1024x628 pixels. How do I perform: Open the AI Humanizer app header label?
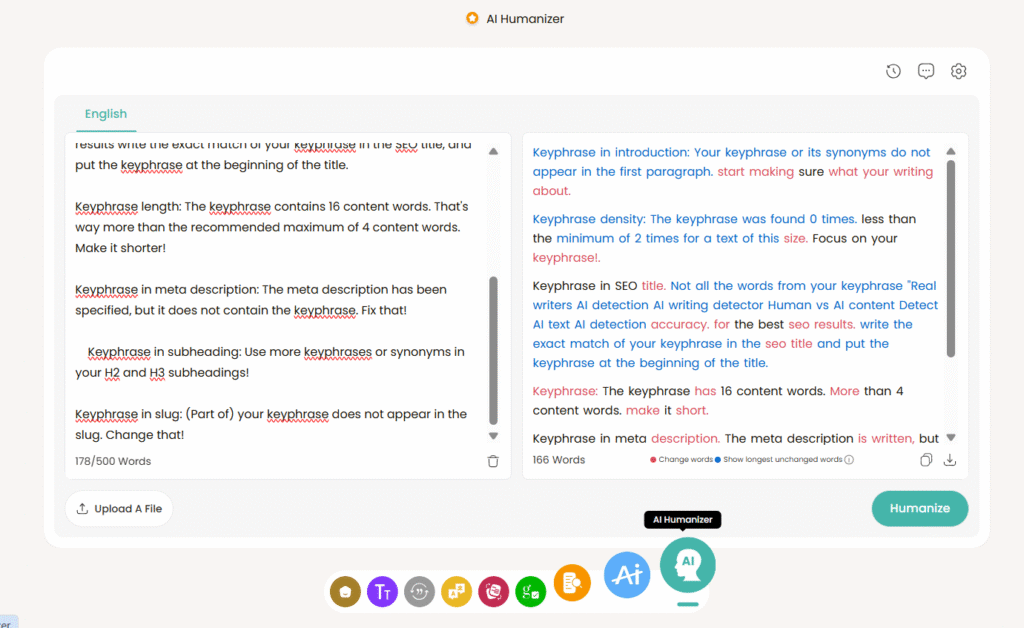tap(514, 18)
